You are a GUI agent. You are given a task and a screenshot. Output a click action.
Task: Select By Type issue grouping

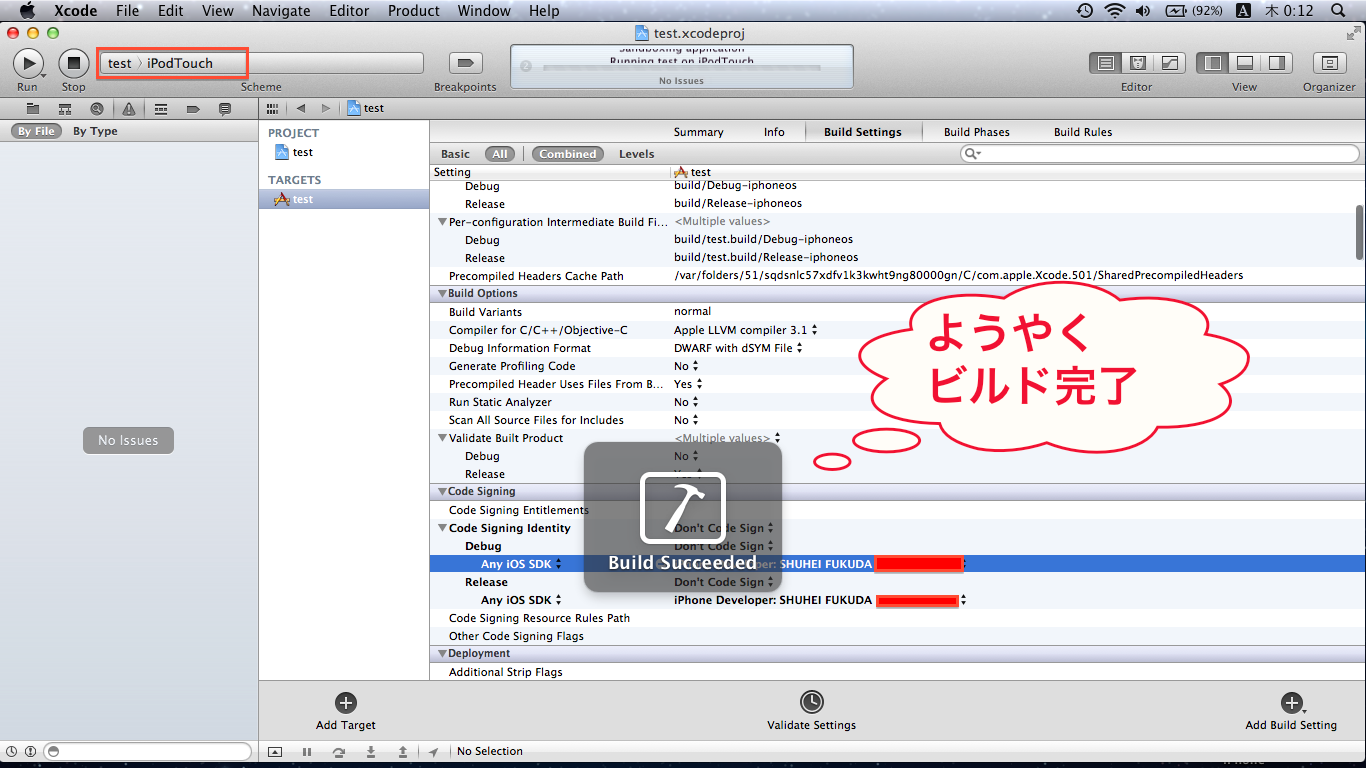click(x=95, y=131)
